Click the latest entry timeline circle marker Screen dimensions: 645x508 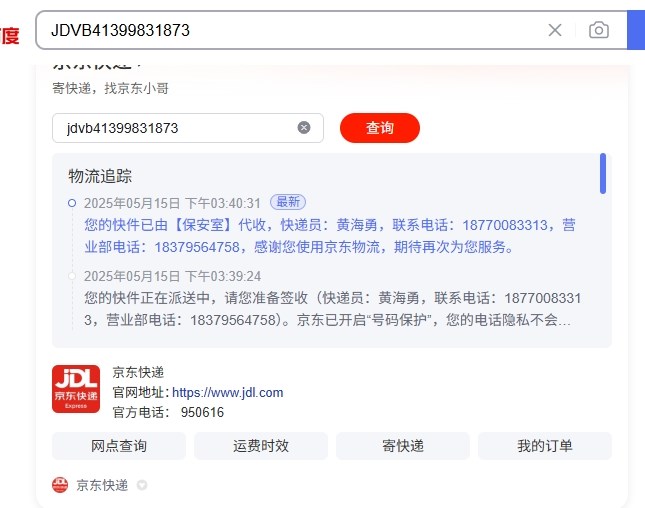point(72,203)
